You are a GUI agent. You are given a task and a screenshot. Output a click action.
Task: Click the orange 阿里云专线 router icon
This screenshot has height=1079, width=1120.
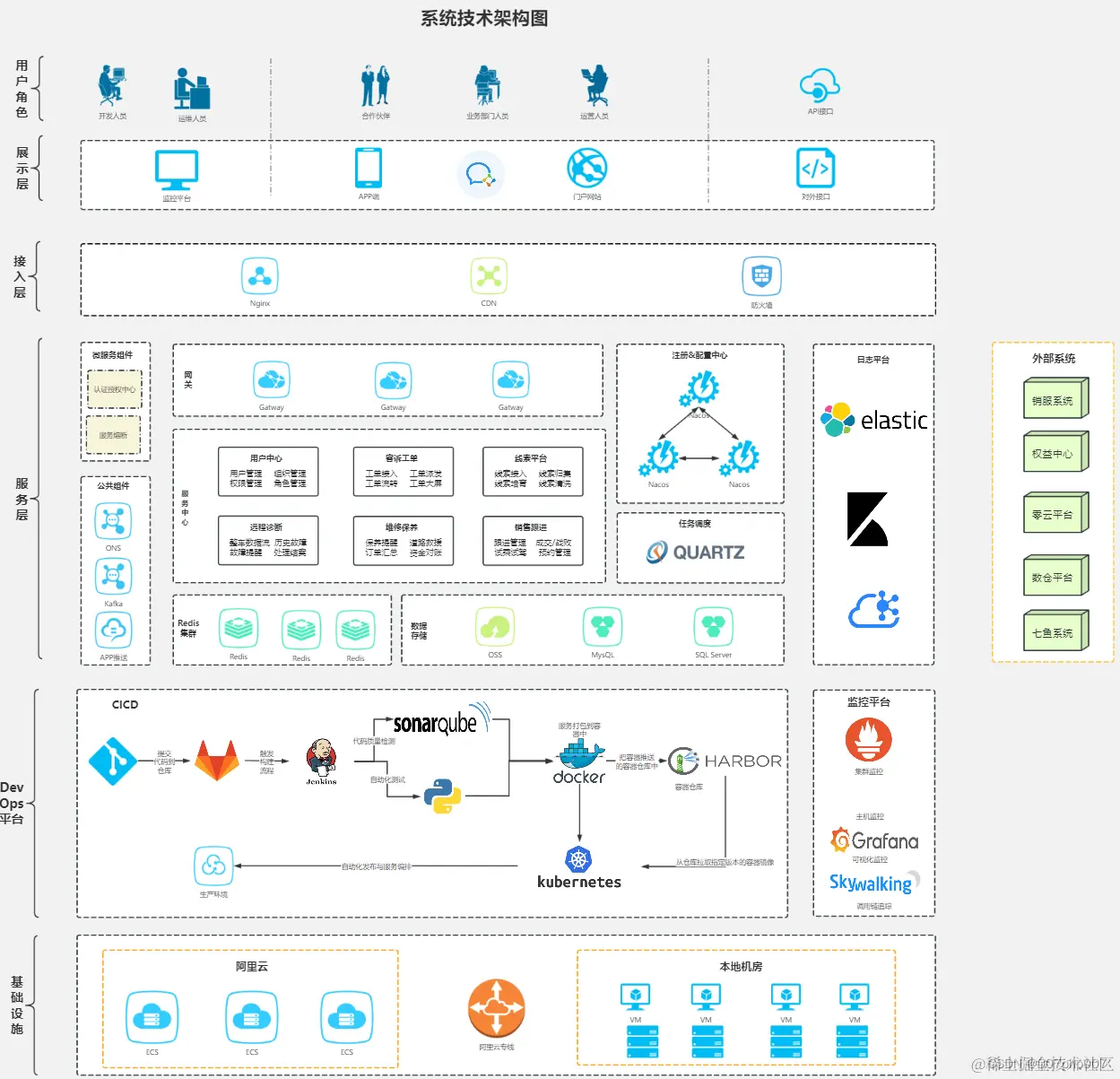click(x=496, y=1007)
